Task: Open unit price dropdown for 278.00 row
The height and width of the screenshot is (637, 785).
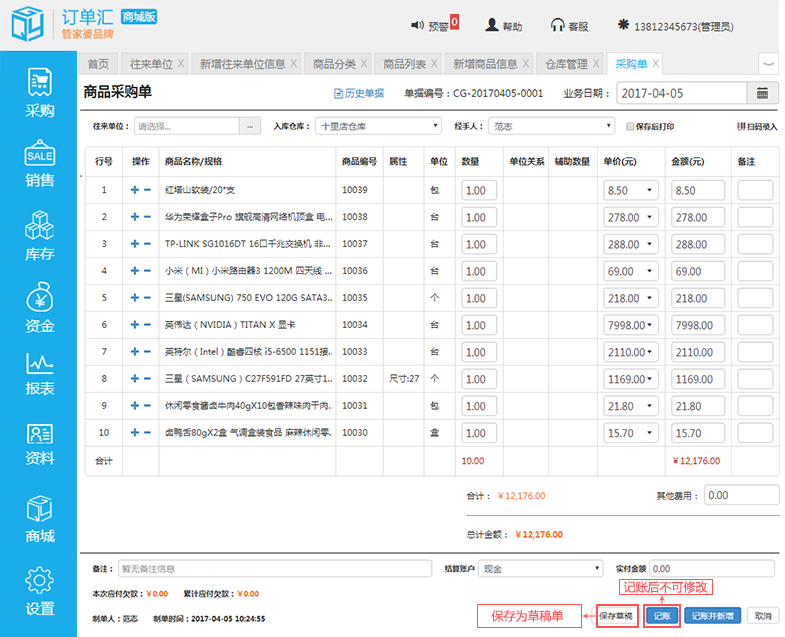Action: click(x=649, y=217)
